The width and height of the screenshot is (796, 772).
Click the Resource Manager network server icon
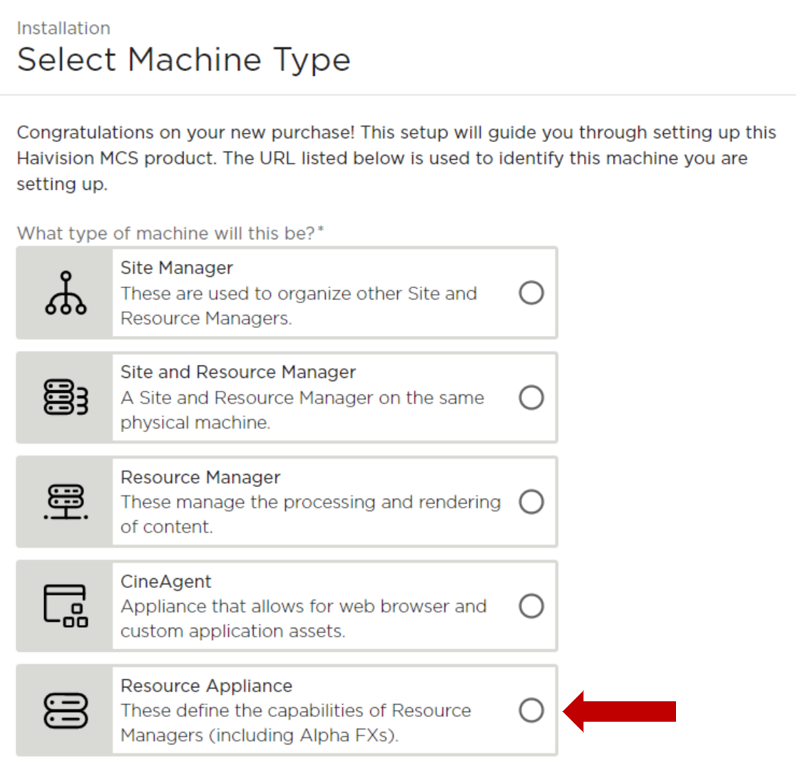pyautogui.click(x=66, y=502)
